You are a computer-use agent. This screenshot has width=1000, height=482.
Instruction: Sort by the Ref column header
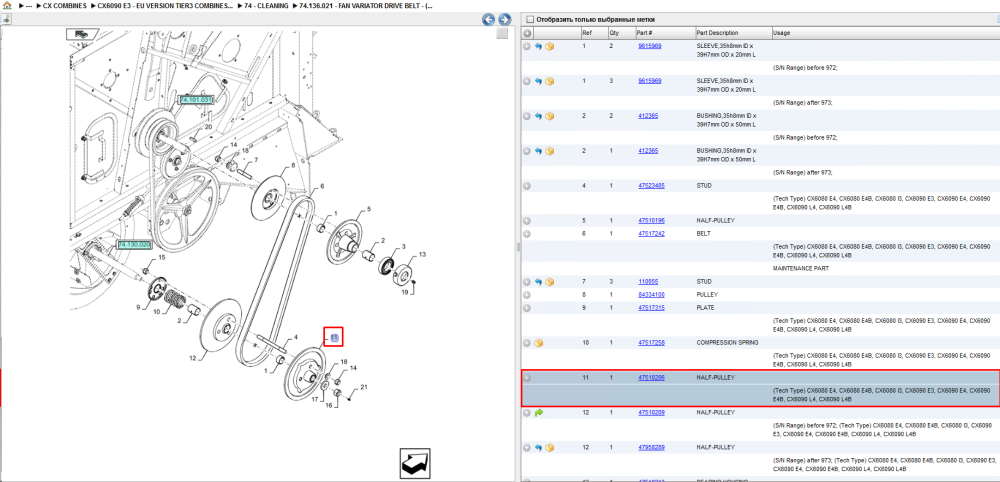586,33
